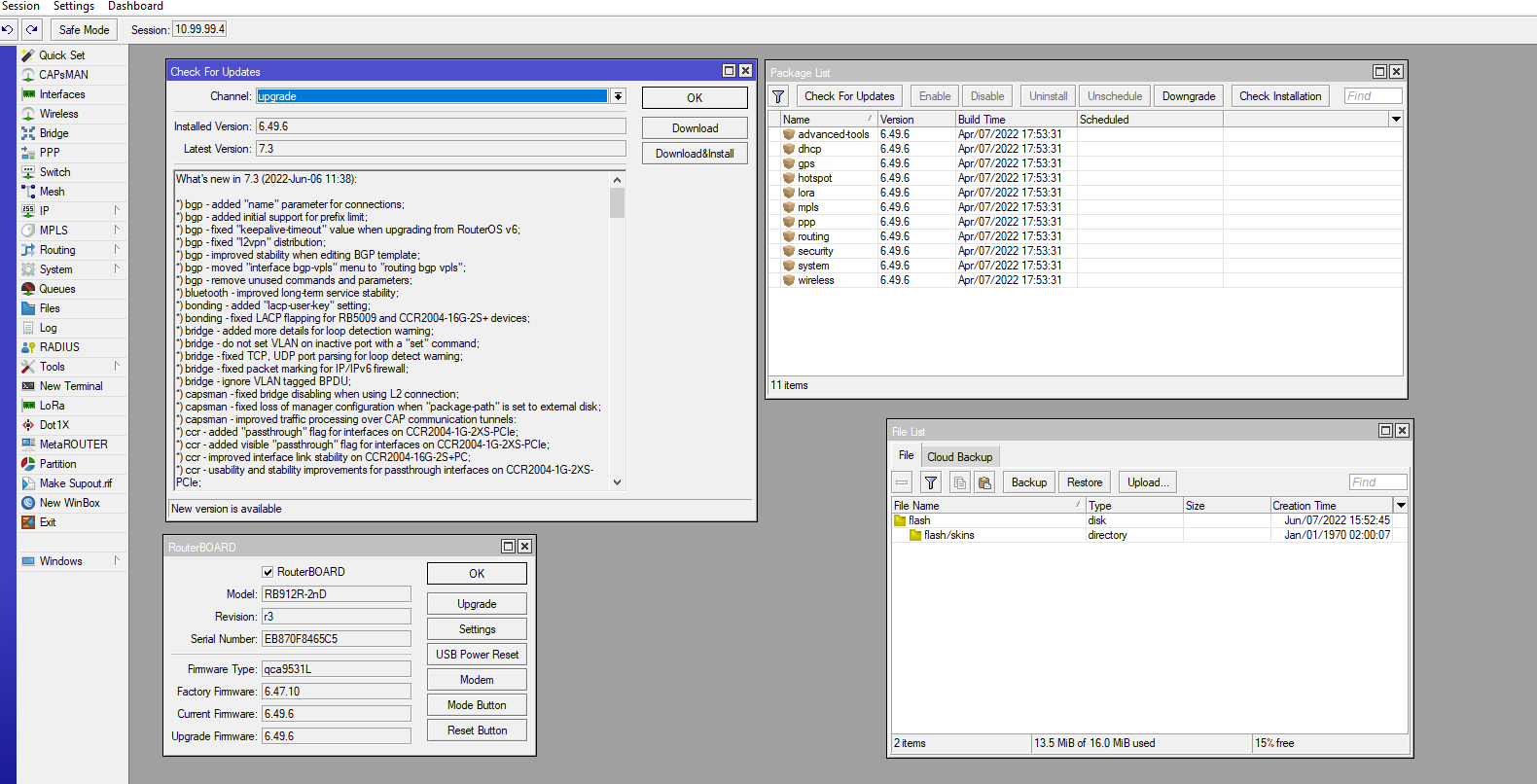Screen dimensions: 1537x784
Task: Click the Find field in Package List
Action: click(1373, 96)
